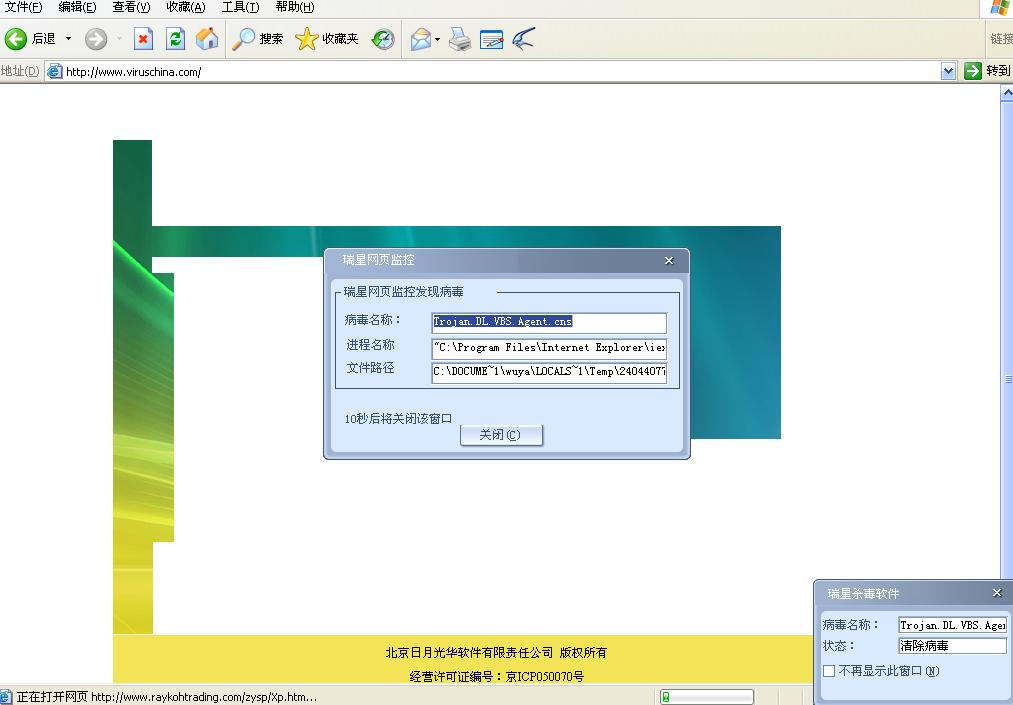
Task: Click the status bar page icon
Action: pos(6,697)
